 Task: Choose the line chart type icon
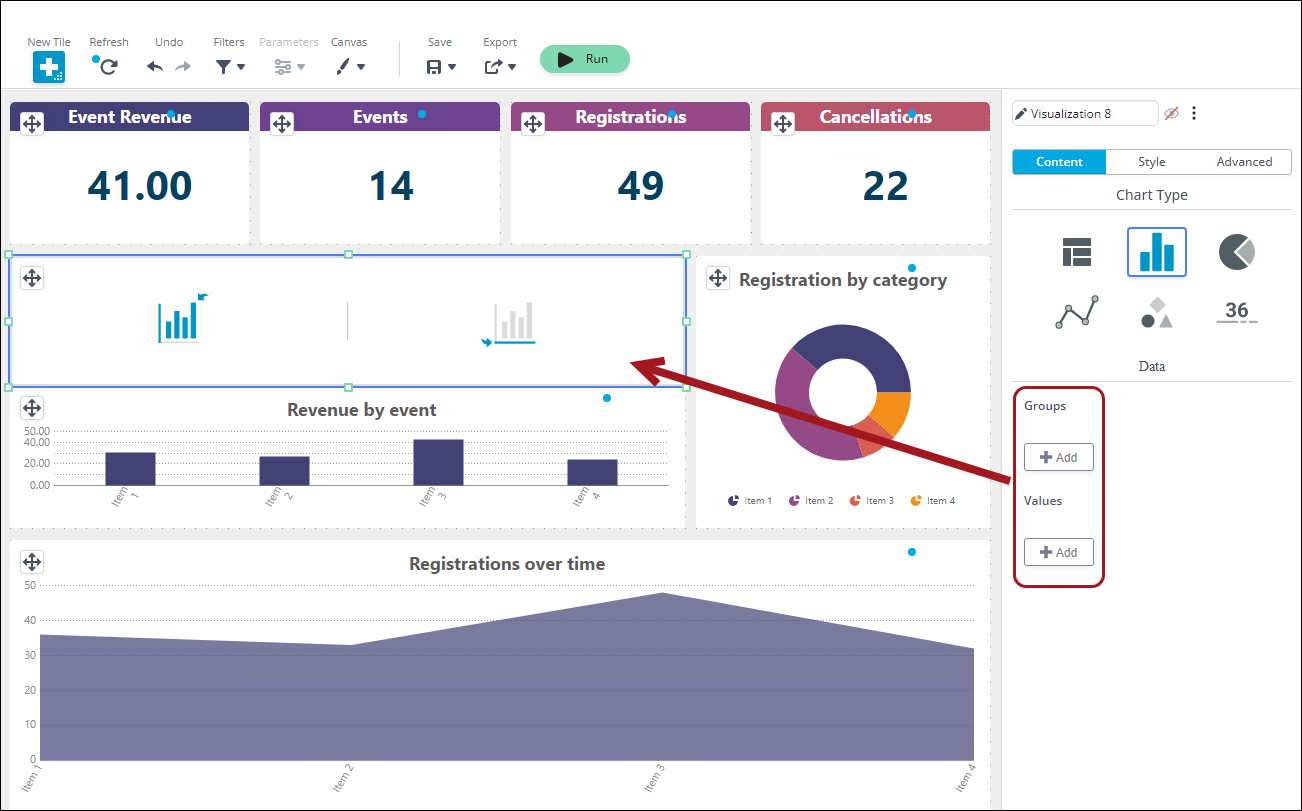[x=1077, y=313]
